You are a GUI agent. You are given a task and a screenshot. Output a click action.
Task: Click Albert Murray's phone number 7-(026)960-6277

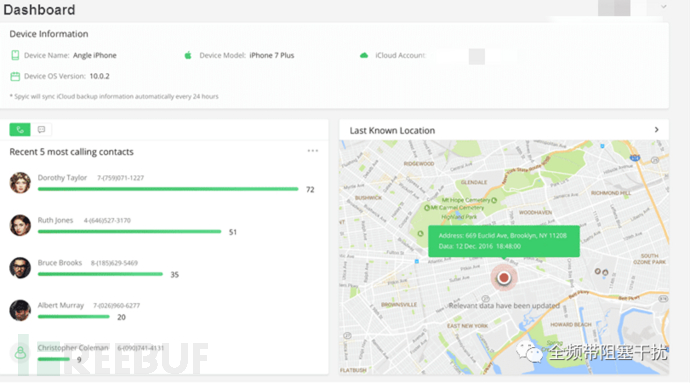[x=116, y=306]
